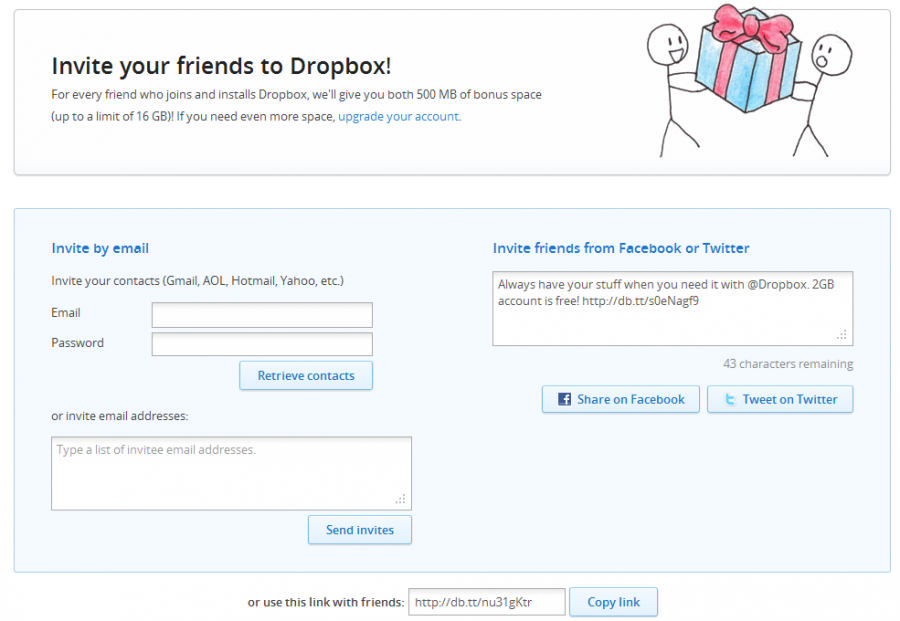Focus the Email input field
900x621 pixels.
(x=261, y=315)
